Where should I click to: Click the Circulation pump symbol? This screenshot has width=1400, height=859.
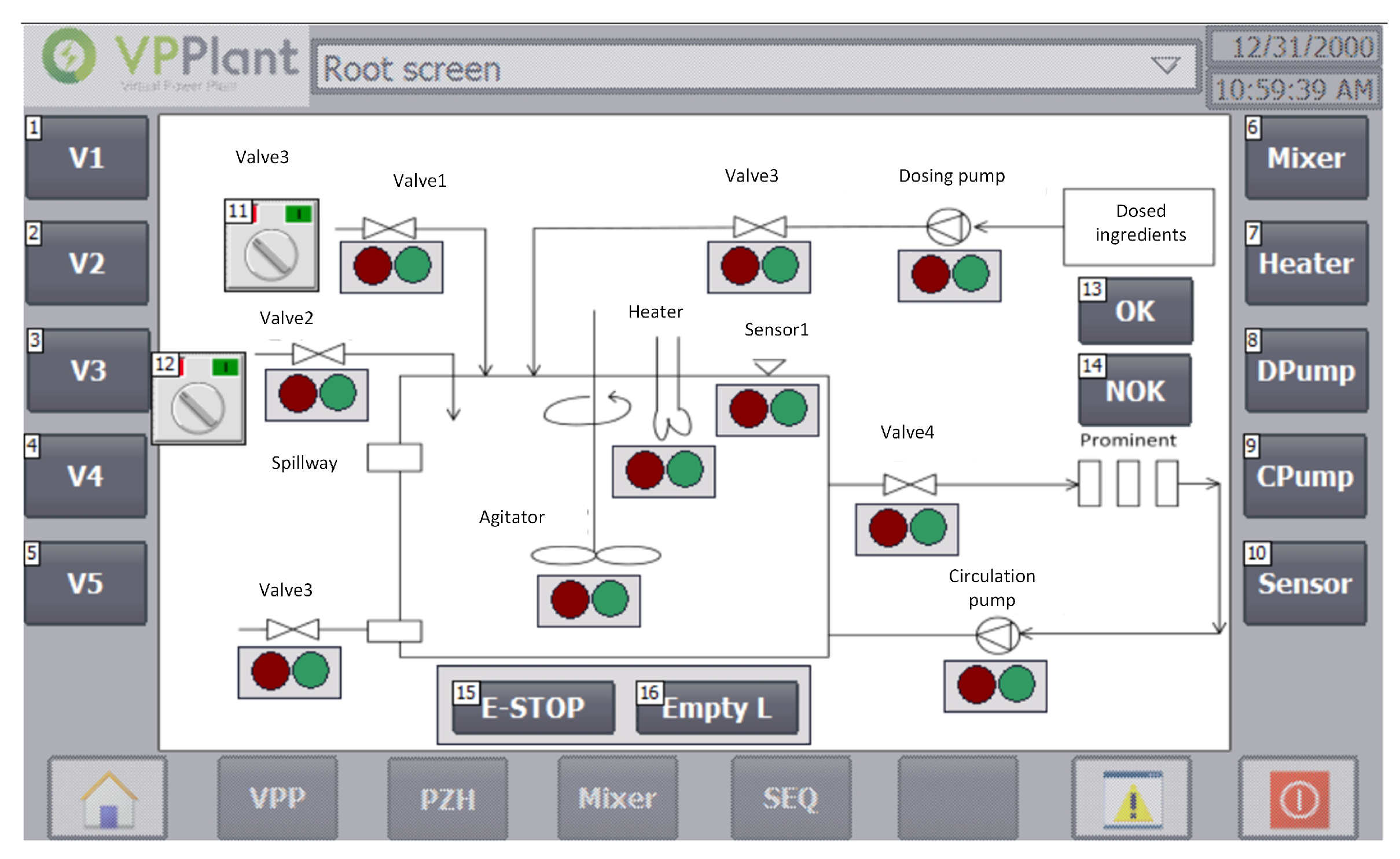(x=997, y=635)
